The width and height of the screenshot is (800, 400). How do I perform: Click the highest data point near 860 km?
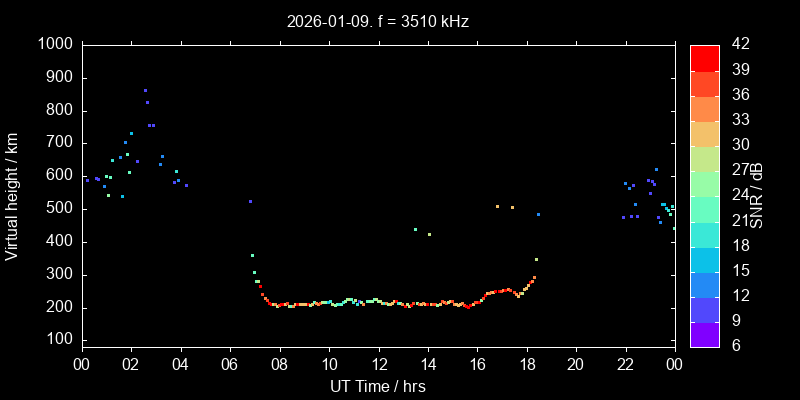point(145,91)
